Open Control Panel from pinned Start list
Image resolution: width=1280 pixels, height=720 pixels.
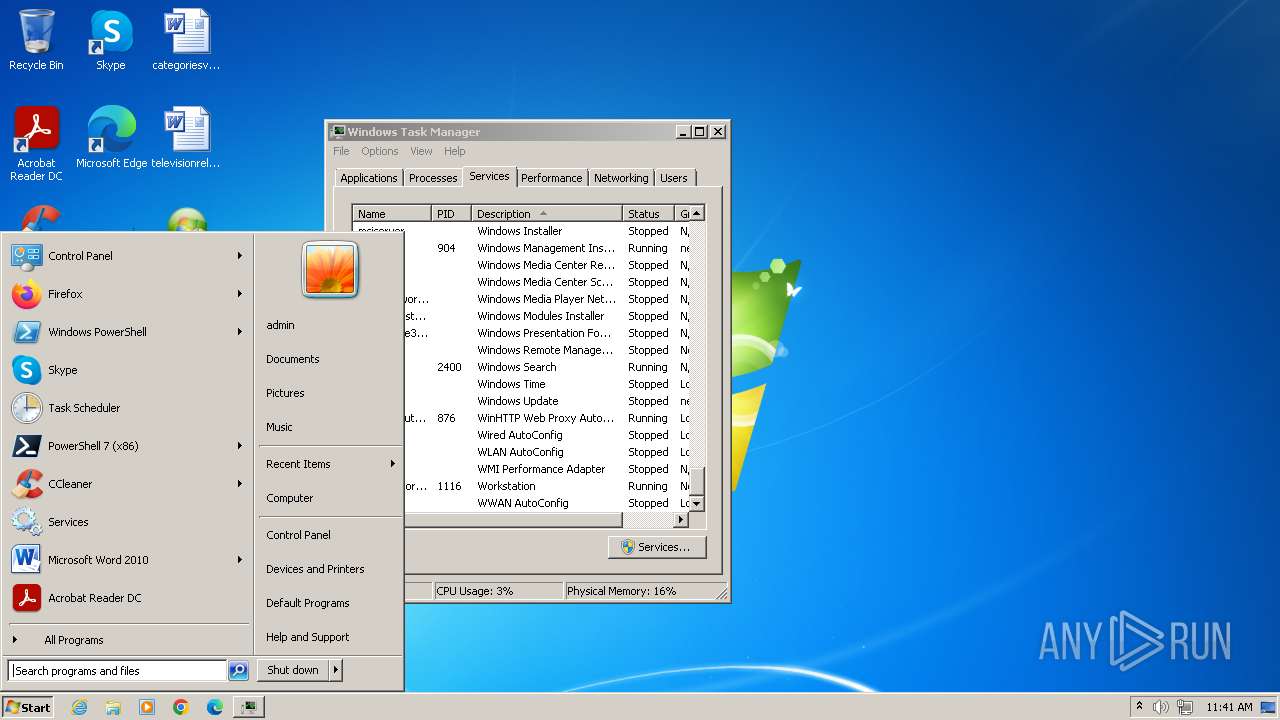coord(128,256)
